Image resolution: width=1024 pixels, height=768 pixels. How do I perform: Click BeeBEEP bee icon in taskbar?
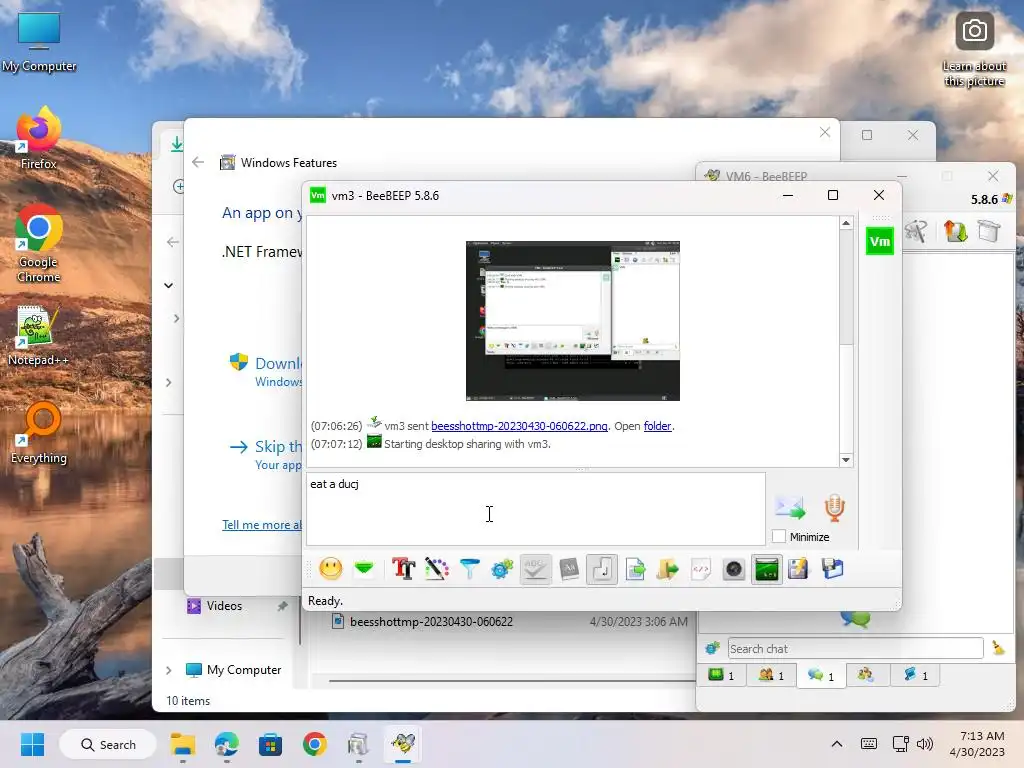pyautogui.click(x=403, y=744)
